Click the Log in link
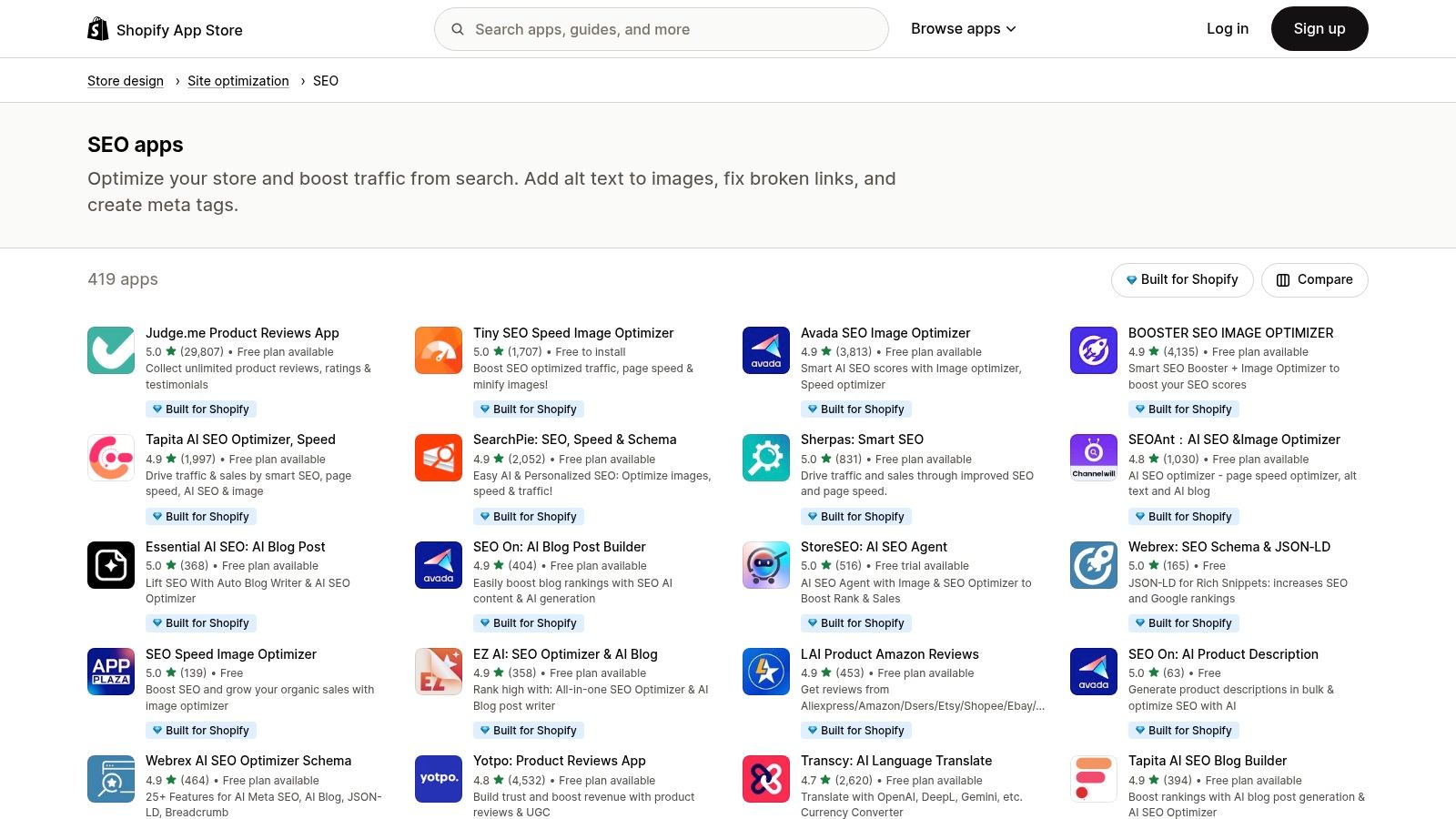The width and height of the screenshot is (1456, 819). (1228, 29)
